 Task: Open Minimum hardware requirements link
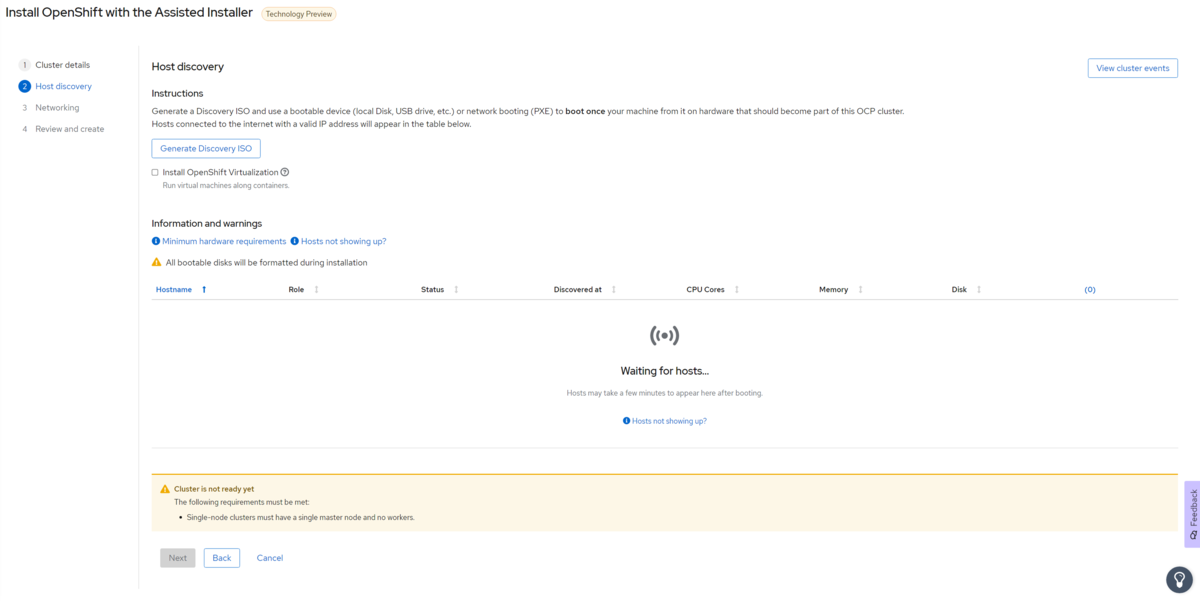coord(224,242)
